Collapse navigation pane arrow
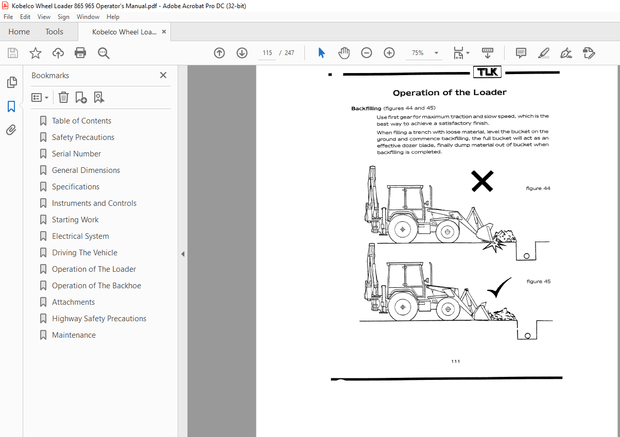Screen dimensions: 620x437 [x=183, y=254]
